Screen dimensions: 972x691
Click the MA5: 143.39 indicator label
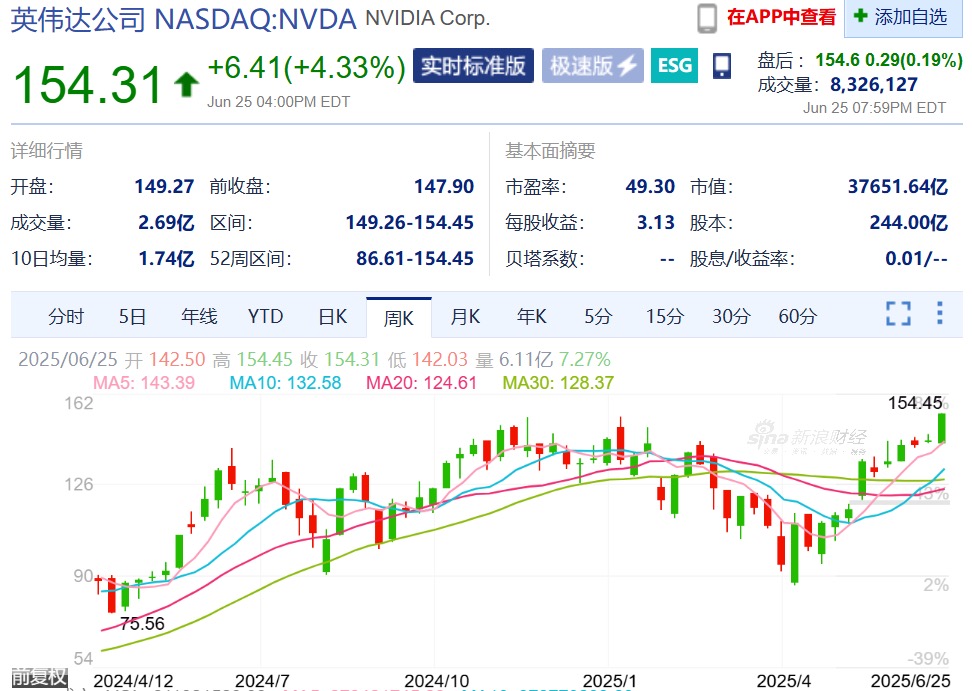(144, 382)
